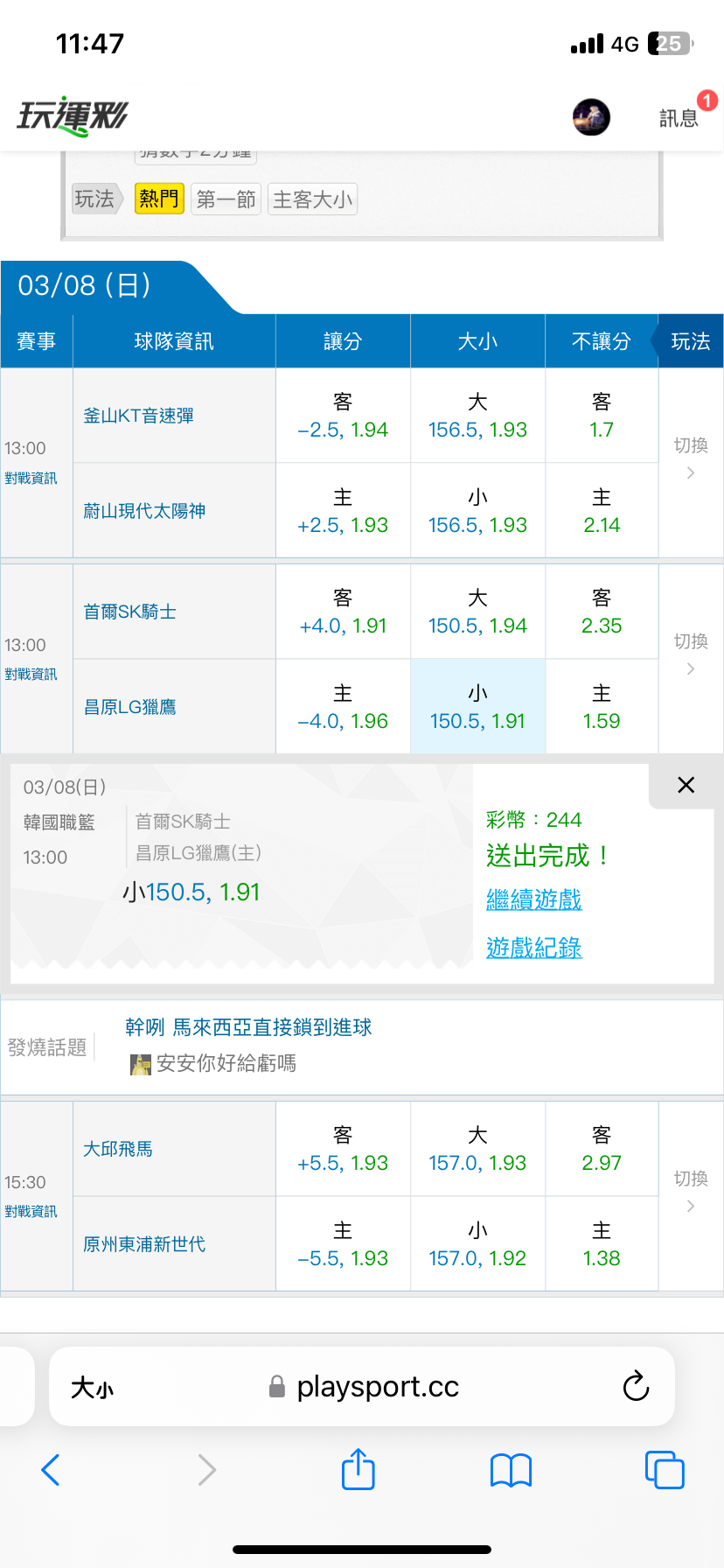Select 大 156.5, 1.93 for 釜山KT音速彈

[x=477, y=416]
